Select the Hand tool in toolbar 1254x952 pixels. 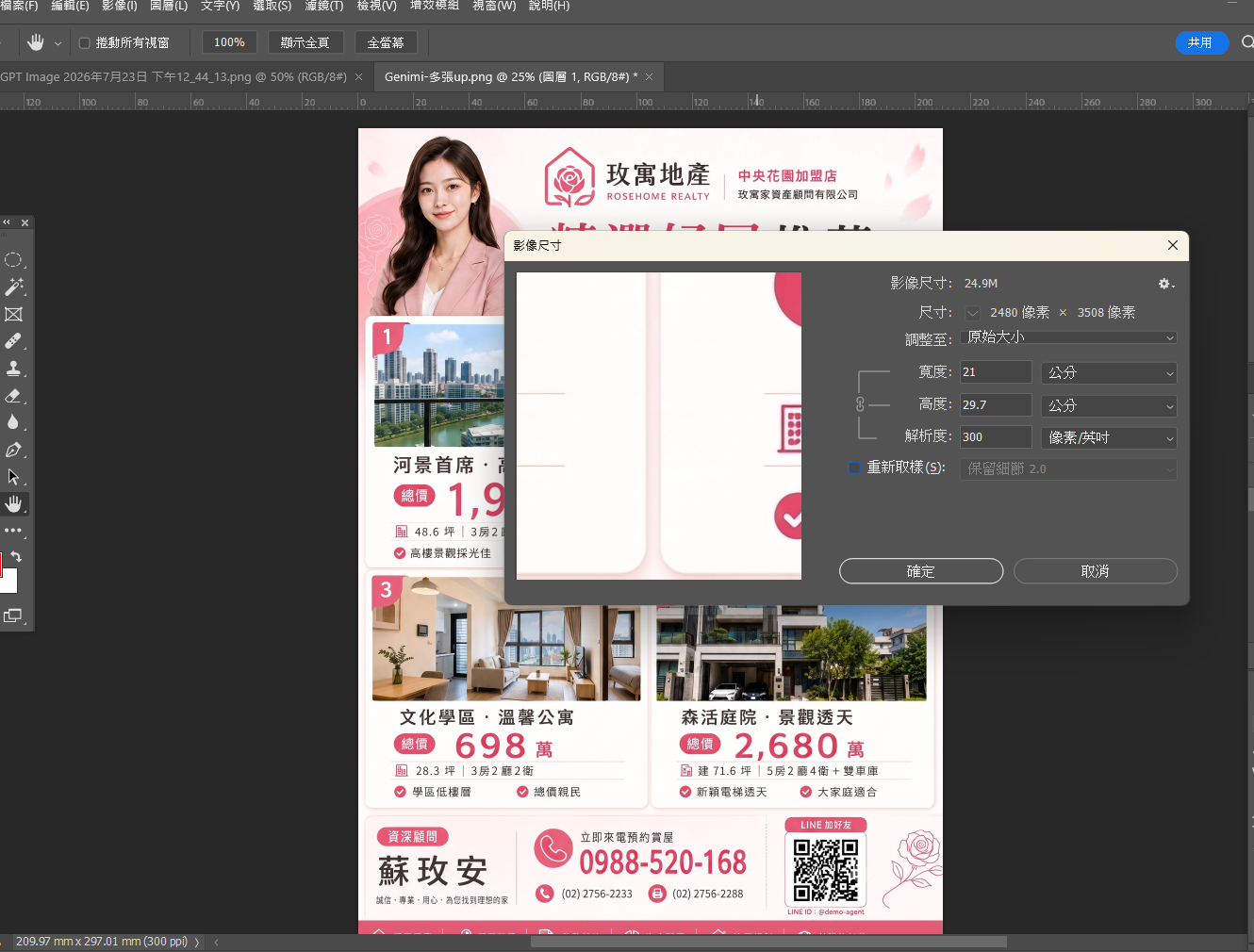point(13,504)
